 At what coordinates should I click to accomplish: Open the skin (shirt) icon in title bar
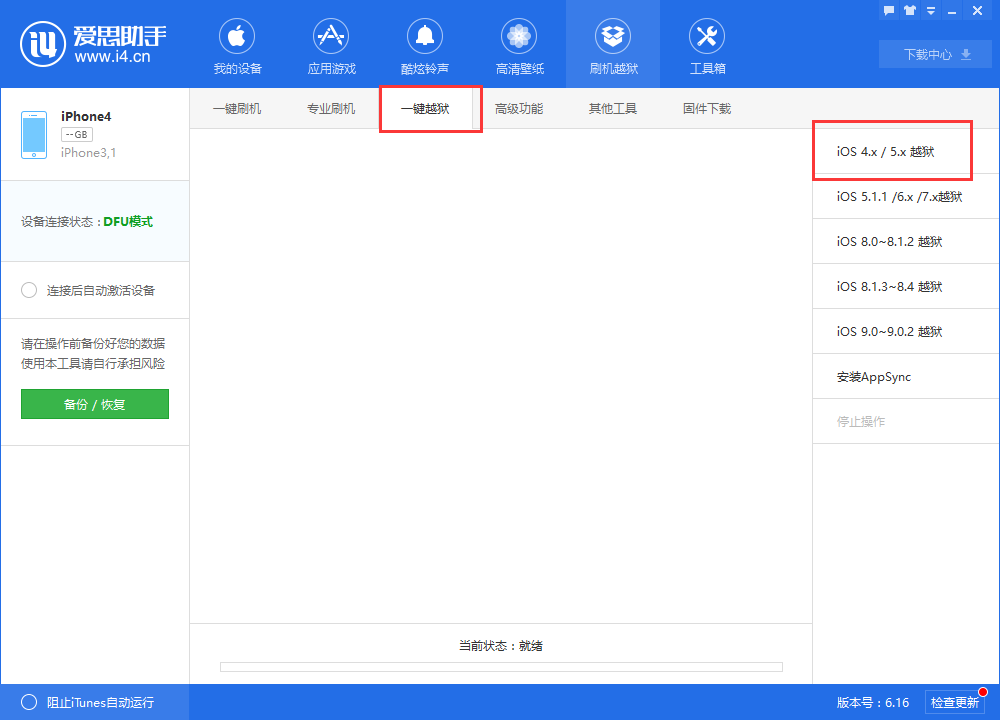coord(910,10)
